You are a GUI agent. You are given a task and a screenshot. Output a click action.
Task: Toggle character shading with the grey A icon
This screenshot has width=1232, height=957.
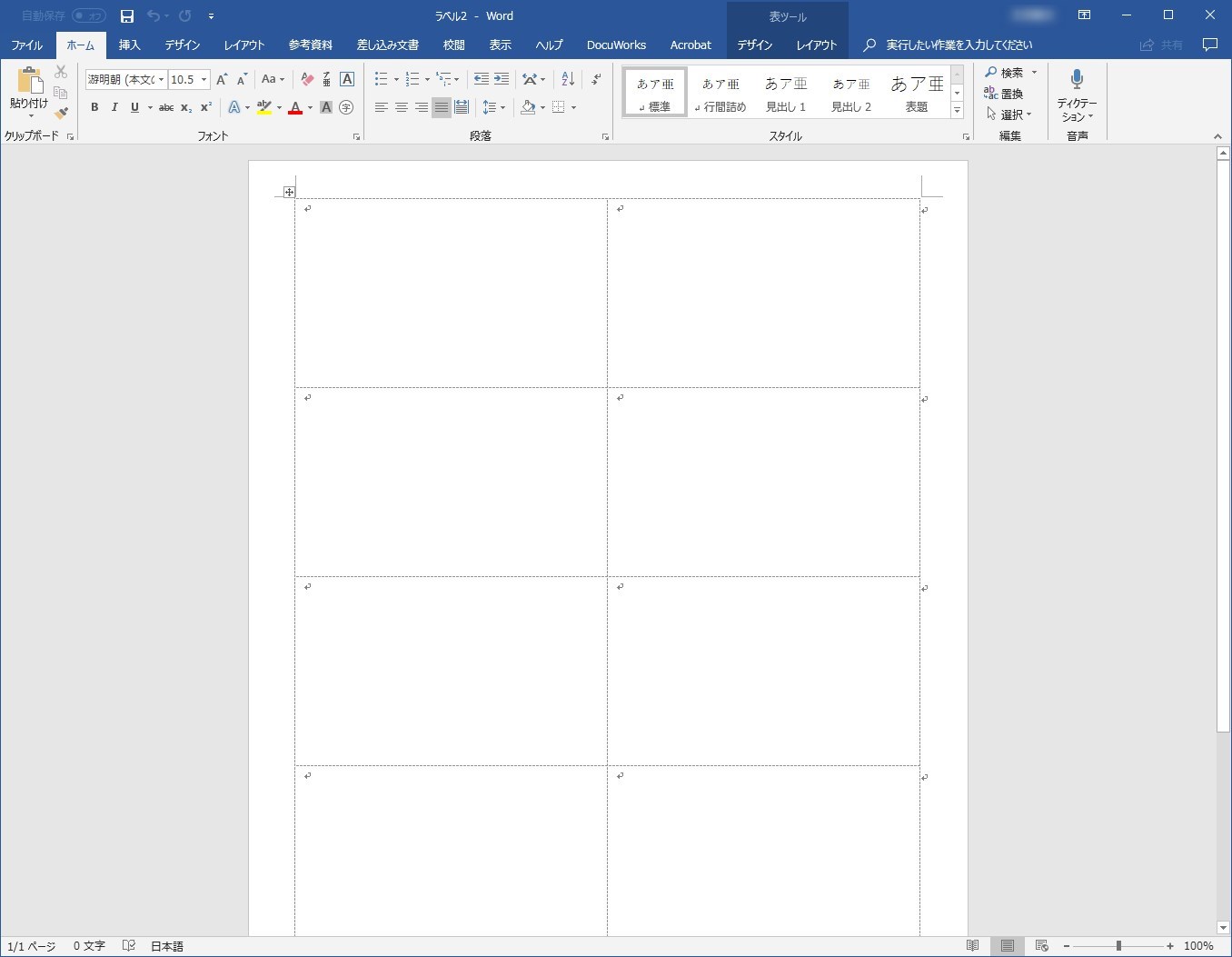click(326, 107)
